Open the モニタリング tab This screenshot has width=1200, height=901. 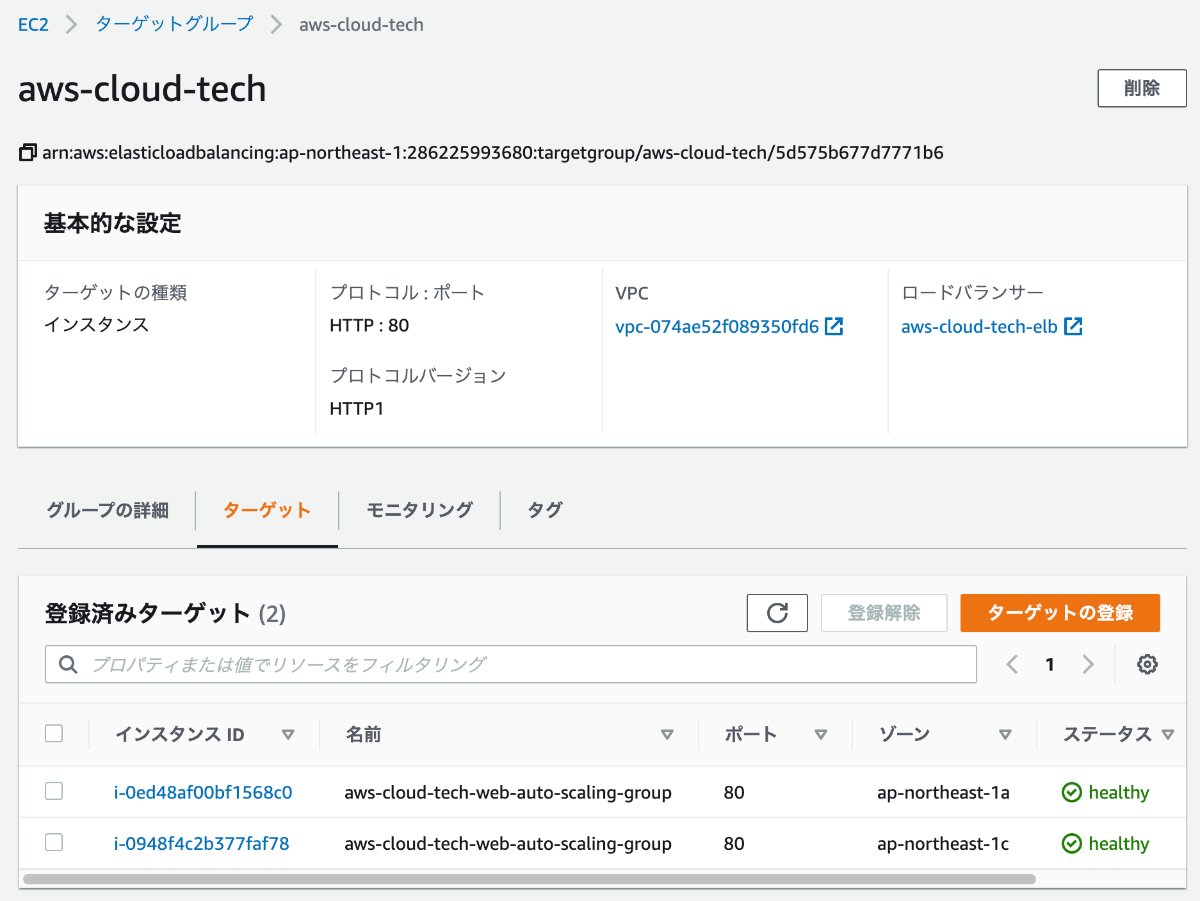click(x=419, y=510)
